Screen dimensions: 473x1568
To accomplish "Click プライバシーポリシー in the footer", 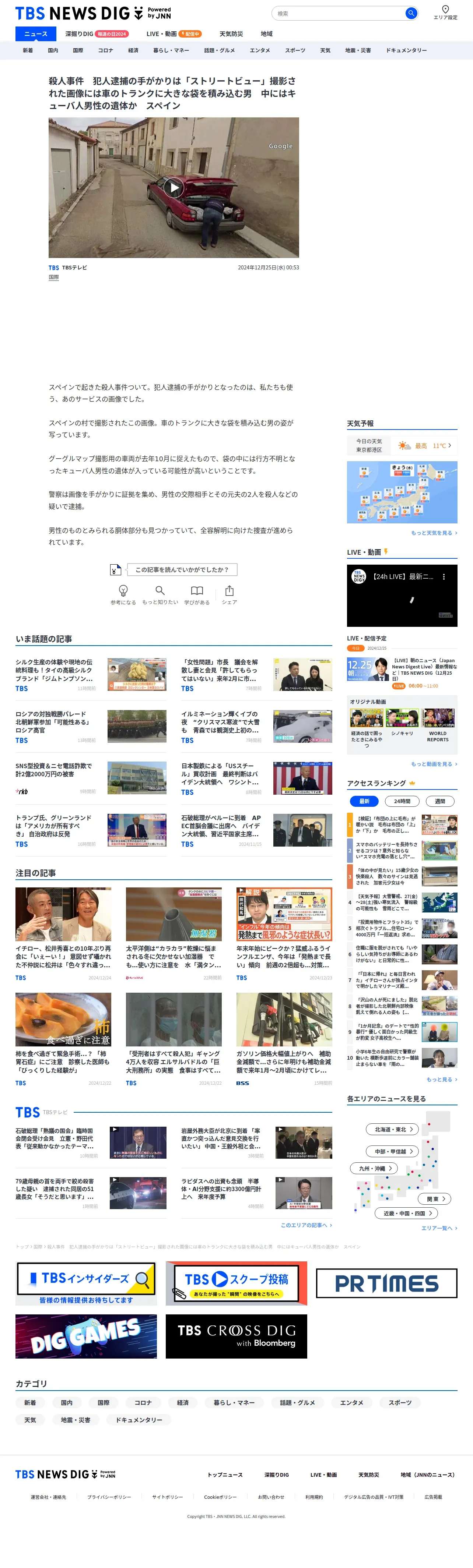I will 109,1497.
